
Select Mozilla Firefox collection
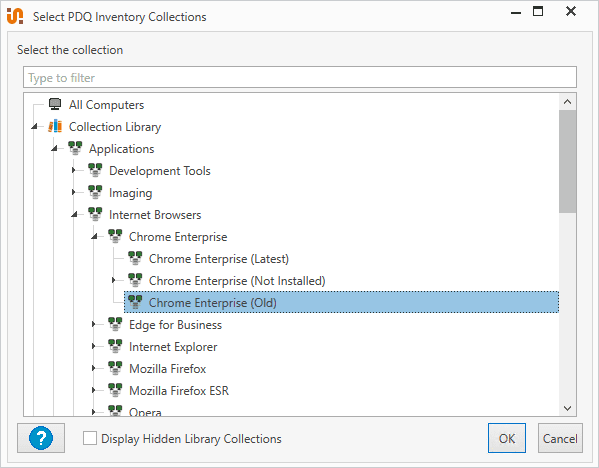(168, 368)
